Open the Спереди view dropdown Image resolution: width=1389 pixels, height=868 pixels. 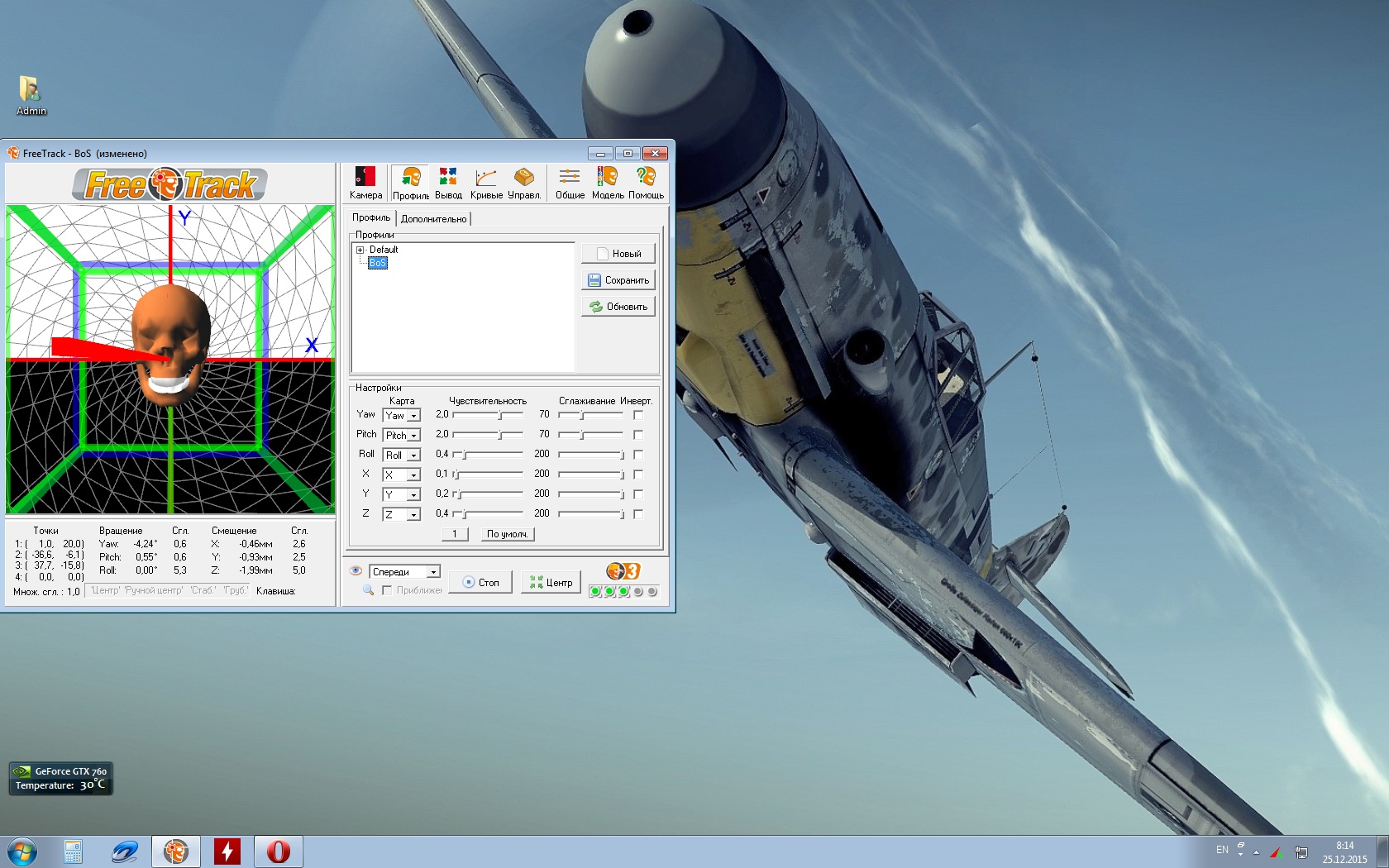(405, 571)
